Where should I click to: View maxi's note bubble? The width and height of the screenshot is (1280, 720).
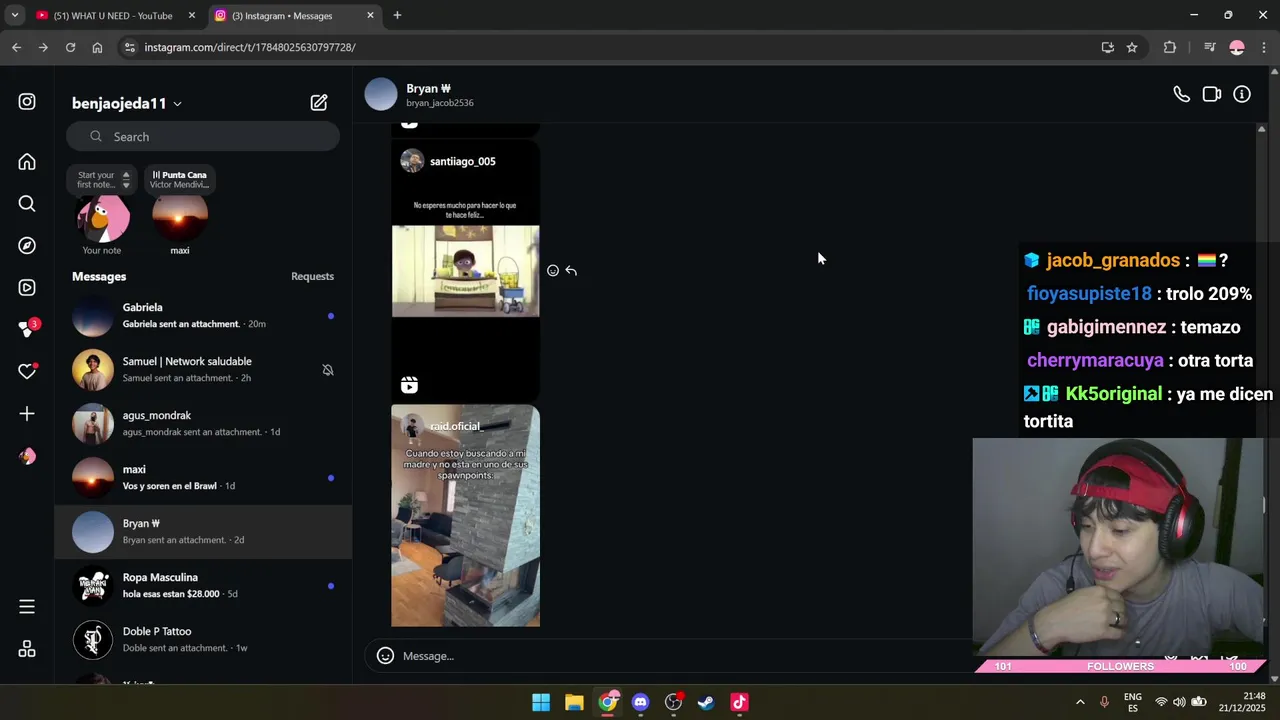[x=180, y=180]
